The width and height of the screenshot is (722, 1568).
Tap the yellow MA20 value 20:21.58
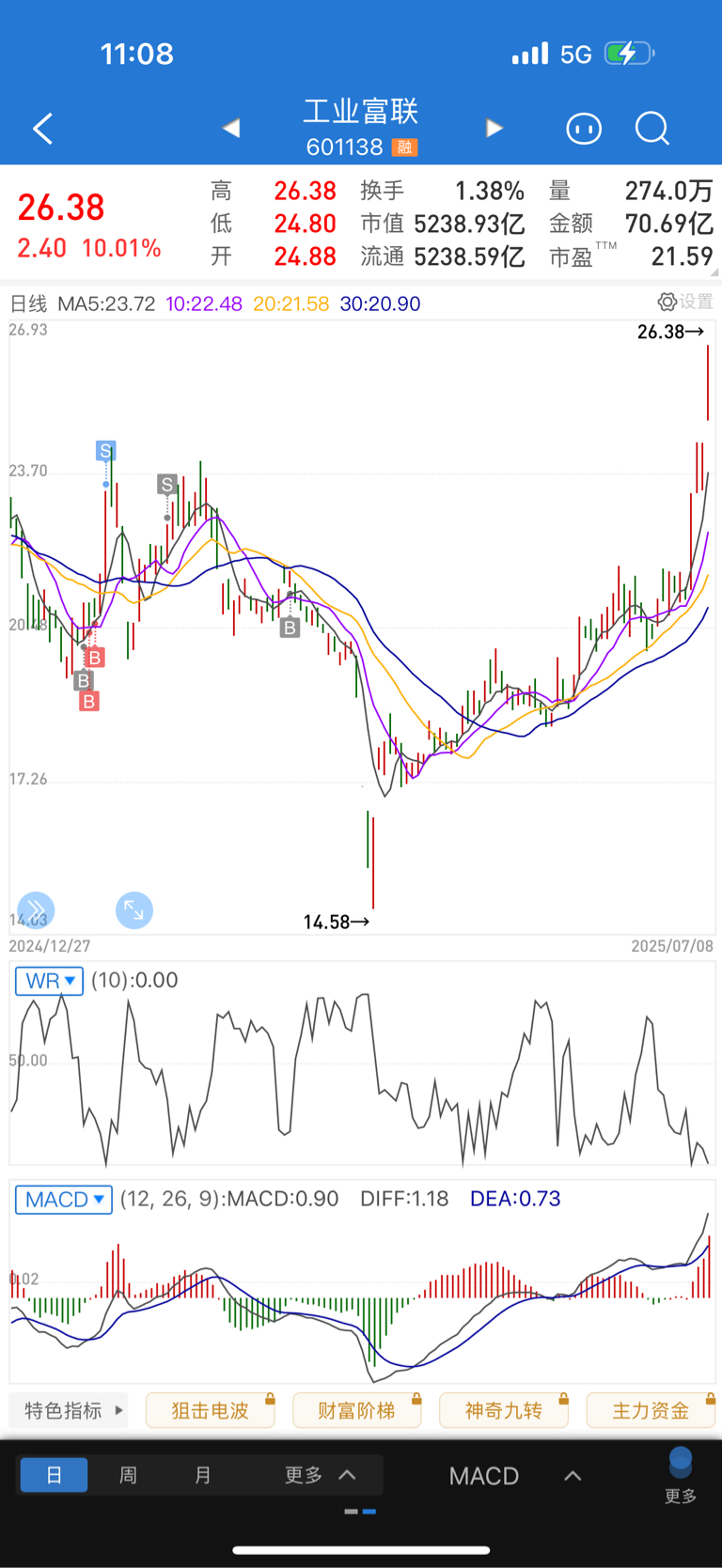click(291, 303)
